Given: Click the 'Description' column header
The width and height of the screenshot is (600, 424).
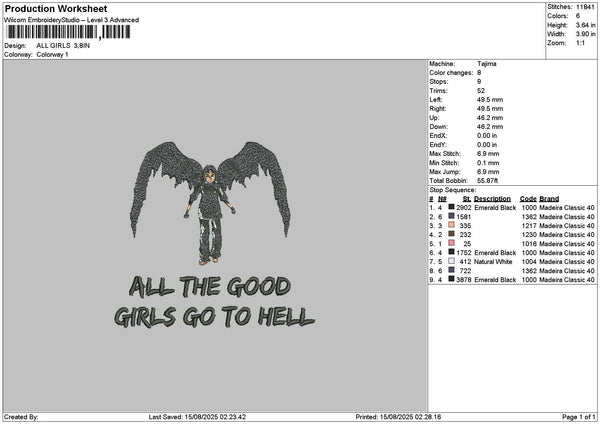Looking at the screenshot, I should [492, 199].
